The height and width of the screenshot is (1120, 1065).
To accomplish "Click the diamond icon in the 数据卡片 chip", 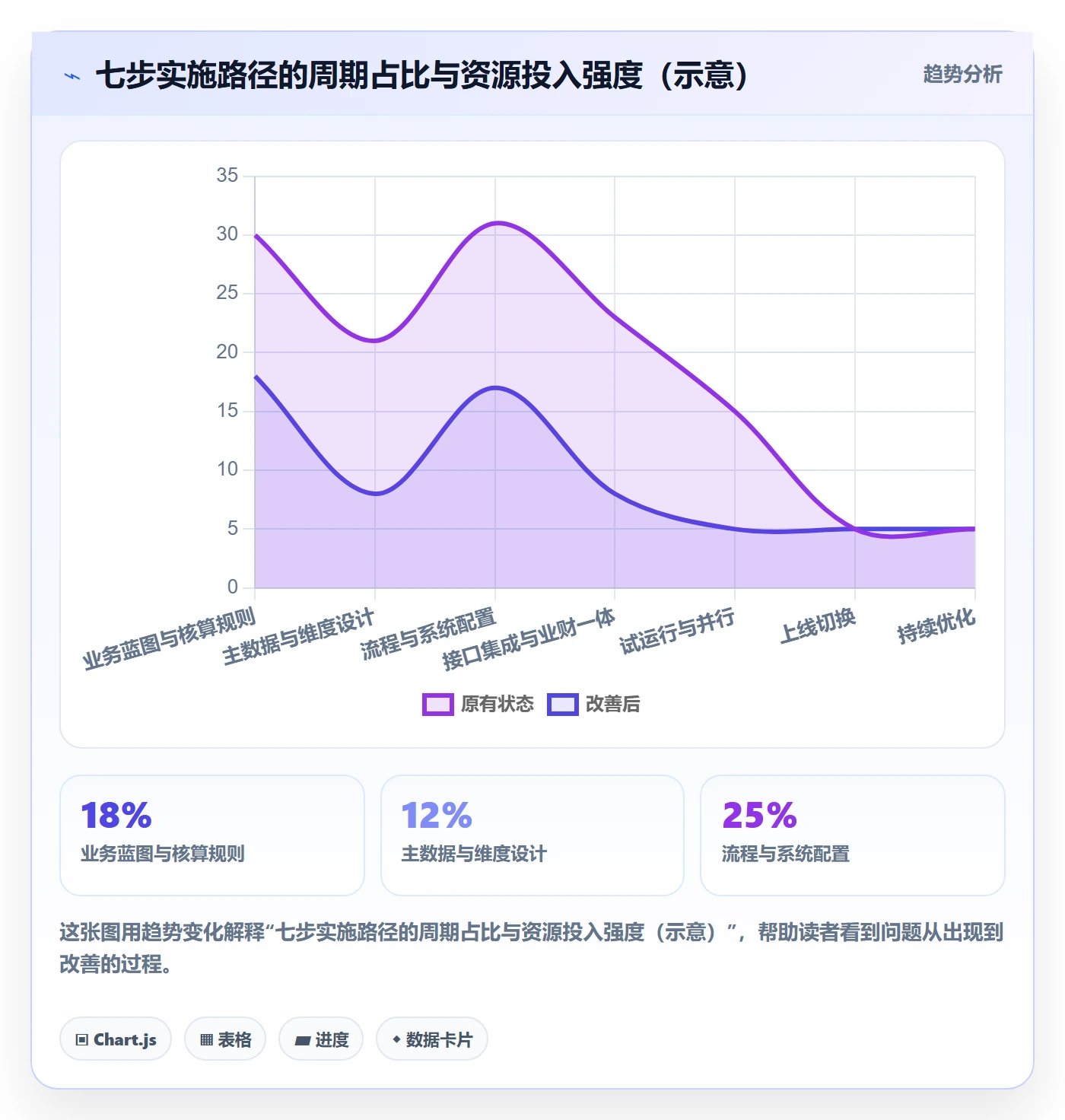I will 396,1039.
